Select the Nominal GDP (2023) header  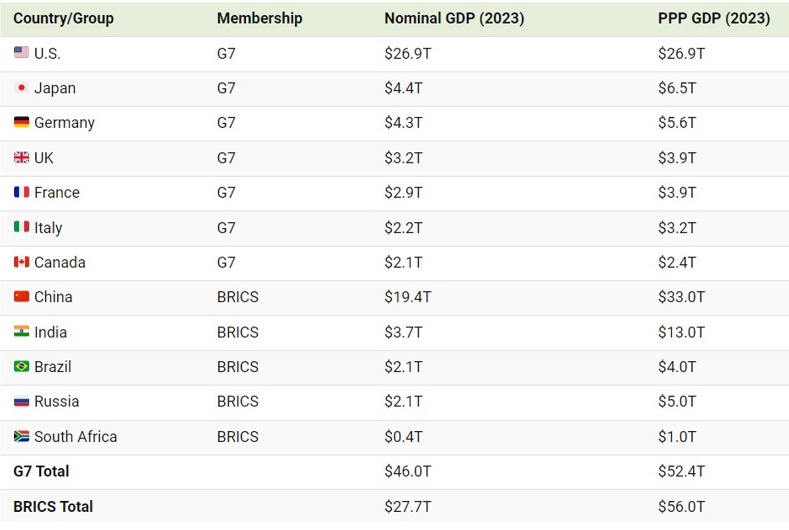454,18
